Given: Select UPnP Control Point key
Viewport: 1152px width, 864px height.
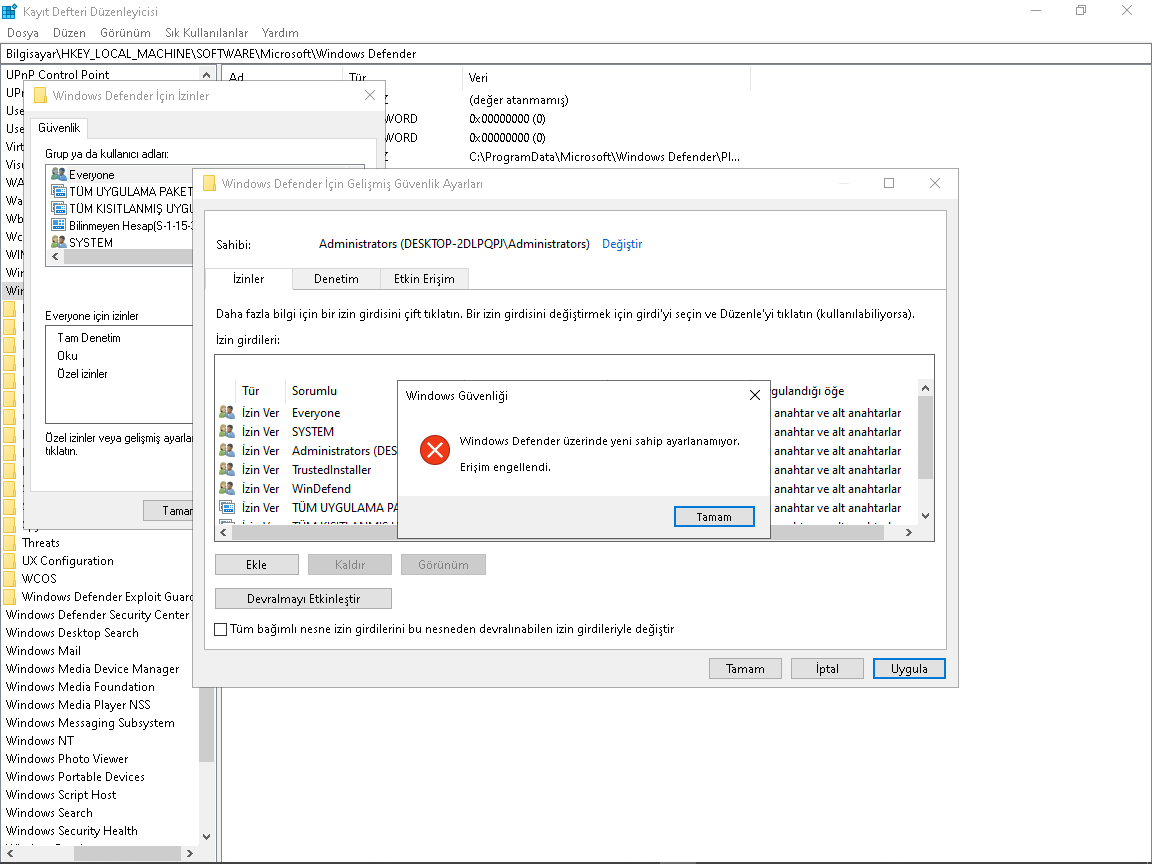Looking at the screenshot, I should [x=57, y=74].
